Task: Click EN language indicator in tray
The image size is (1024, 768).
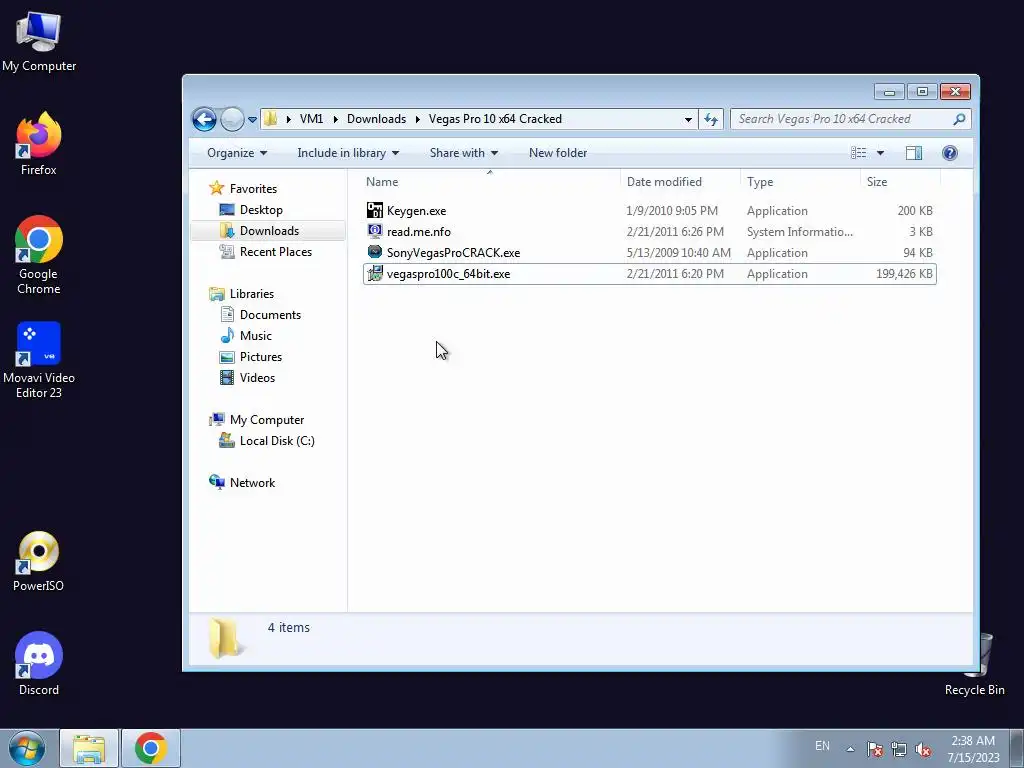Action: point(822,746)
